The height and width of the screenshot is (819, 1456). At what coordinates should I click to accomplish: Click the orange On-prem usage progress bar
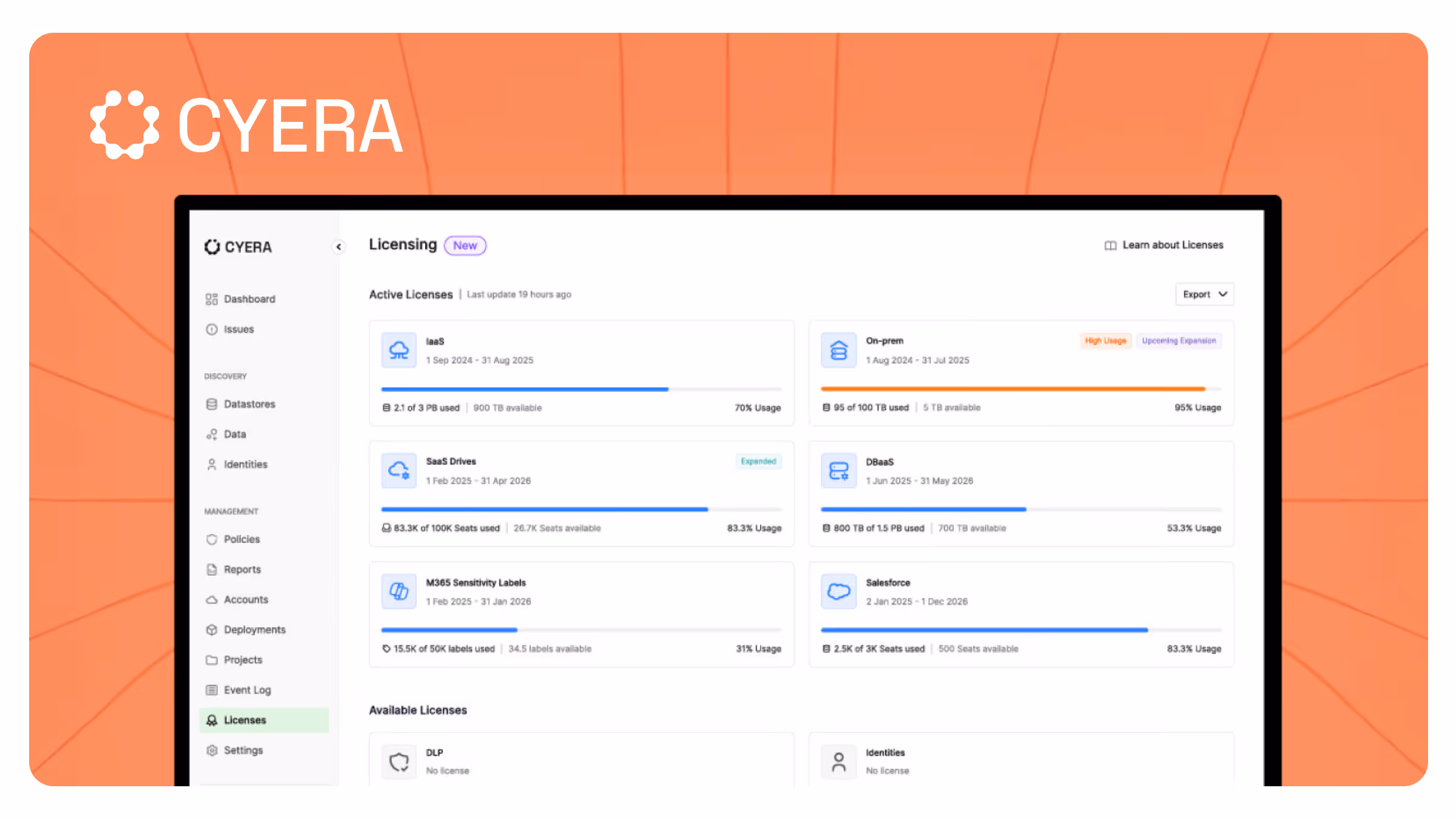1012,389
